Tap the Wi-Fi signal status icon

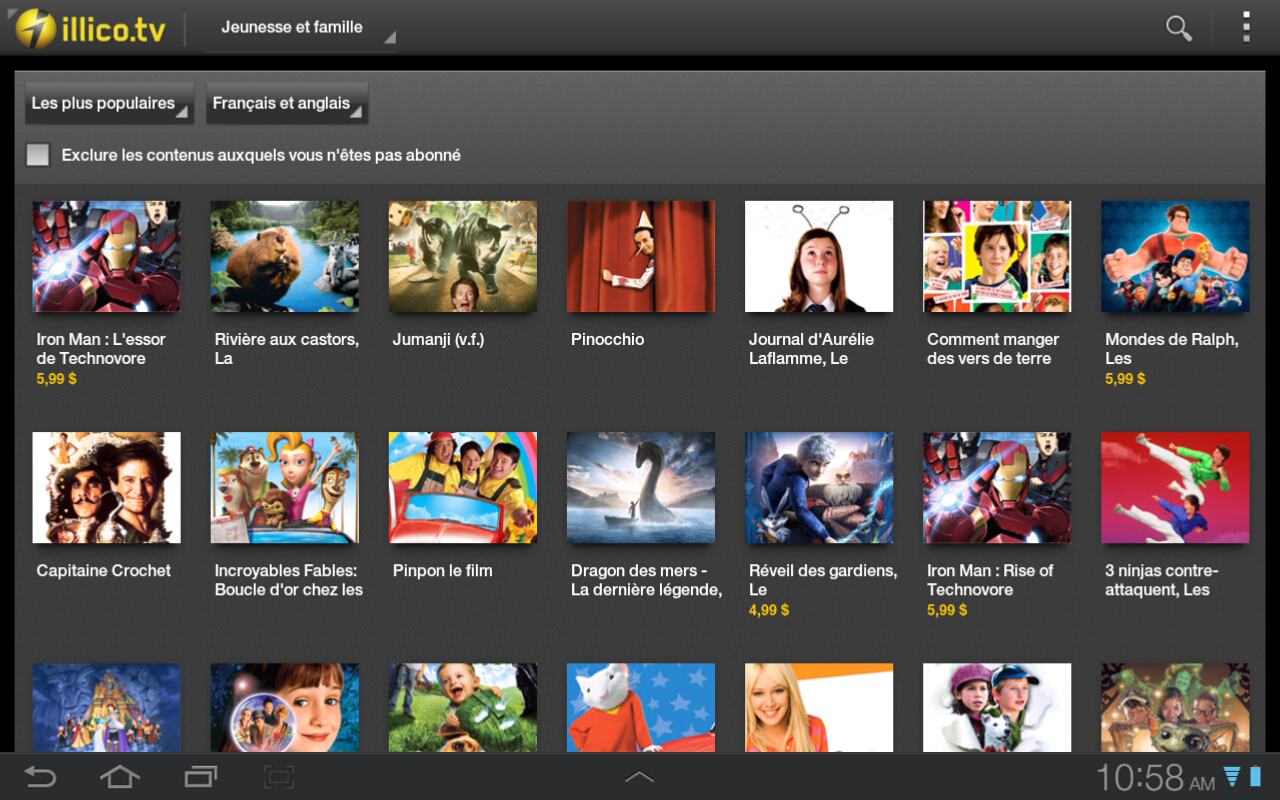click(x=1232, y=776)
